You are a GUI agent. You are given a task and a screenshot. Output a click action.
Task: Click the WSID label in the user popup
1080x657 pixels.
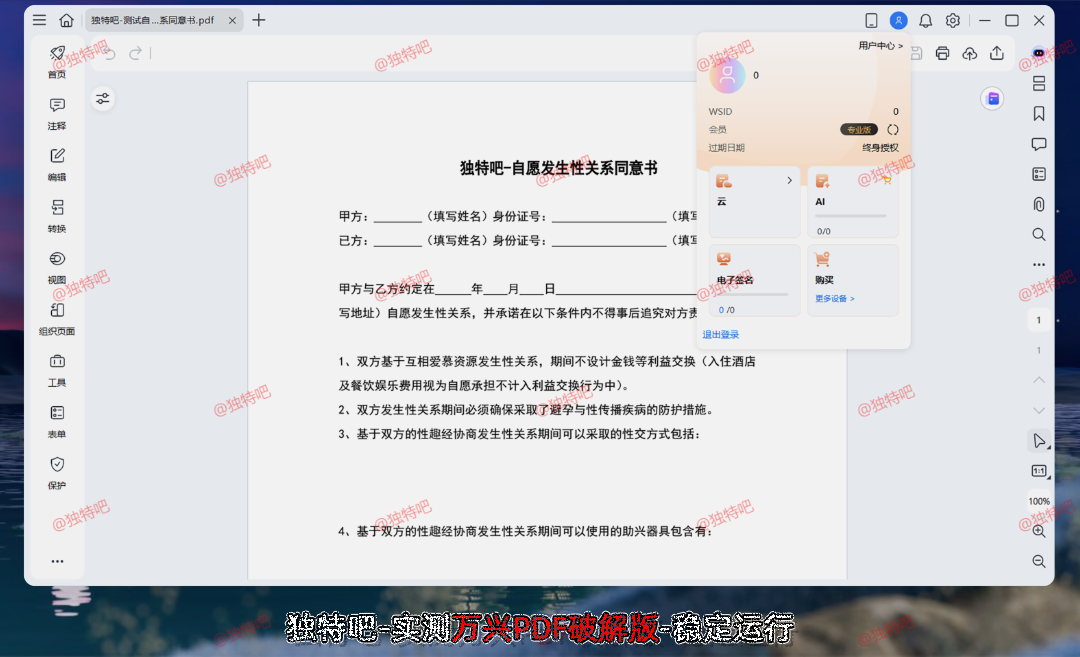pyautogui.click(x=720, y=112)
